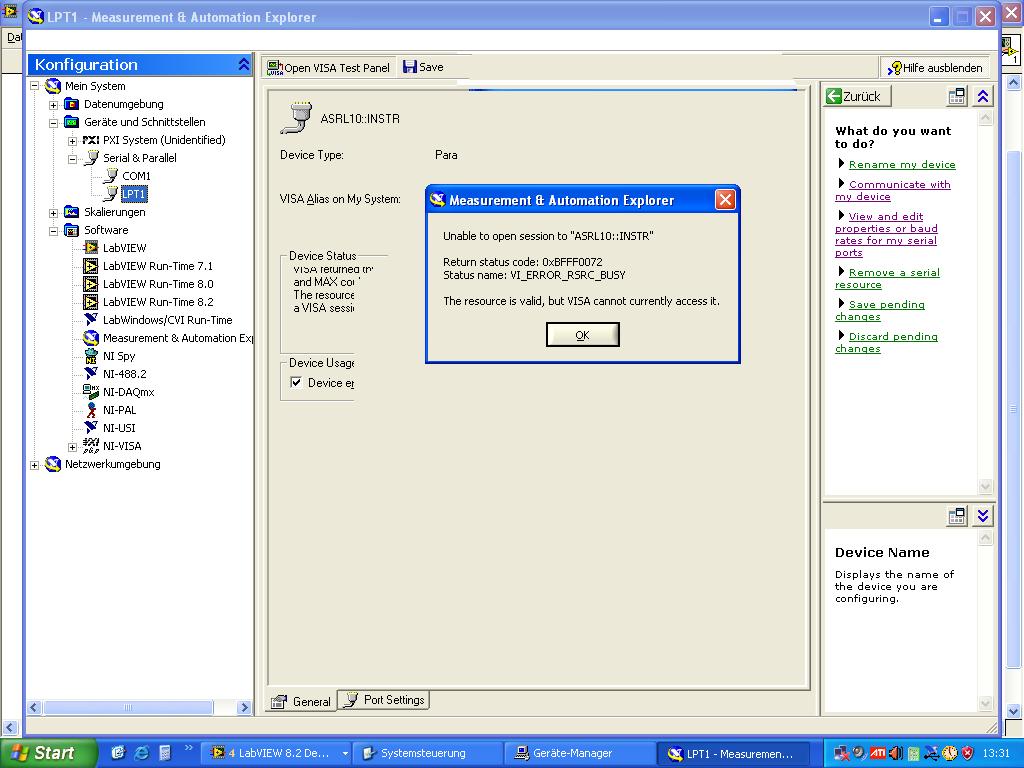Click the Software folder icon

[71, 230]
